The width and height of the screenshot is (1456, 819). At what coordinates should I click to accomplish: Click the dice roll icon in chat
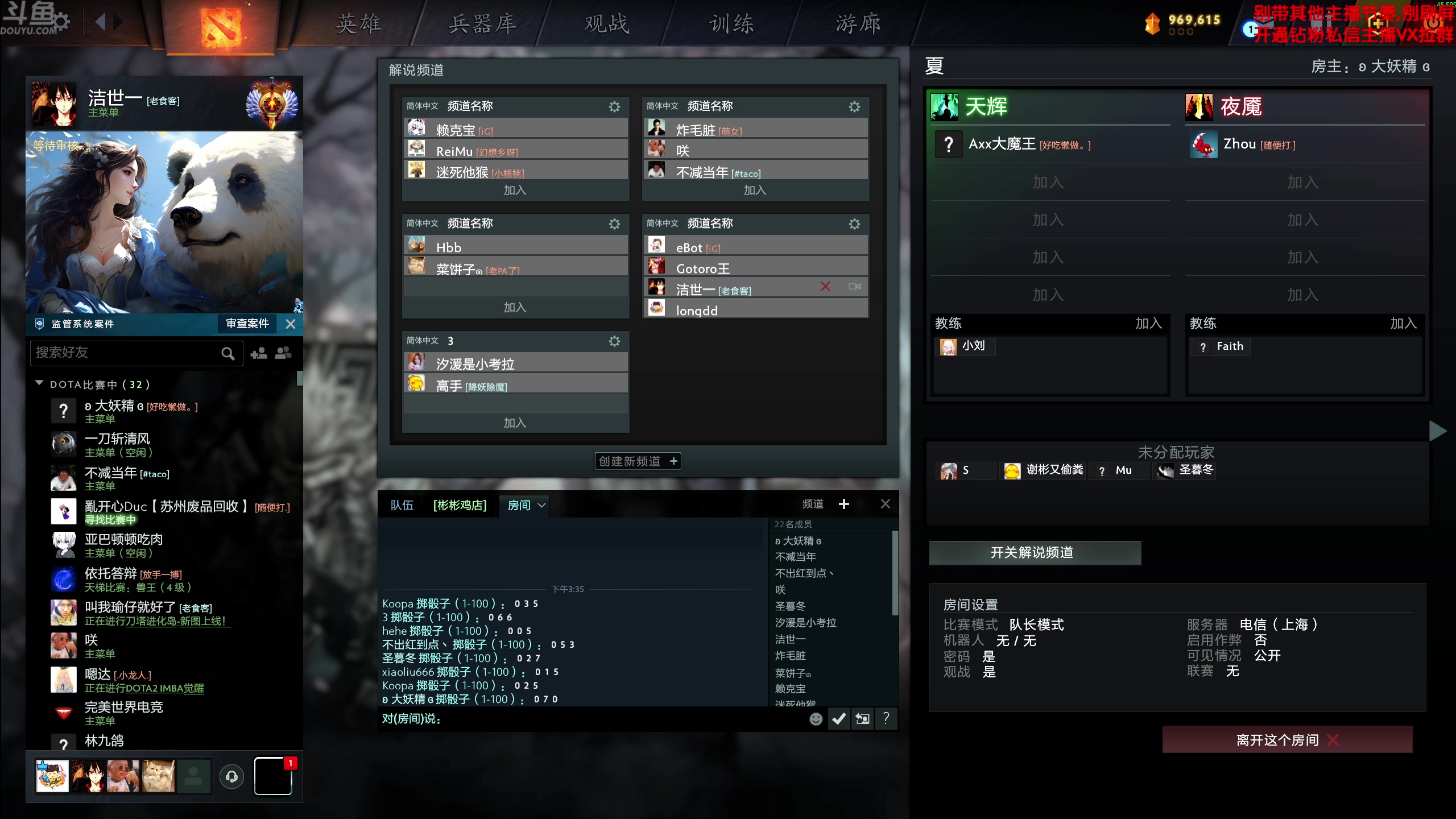click(862, 719)
